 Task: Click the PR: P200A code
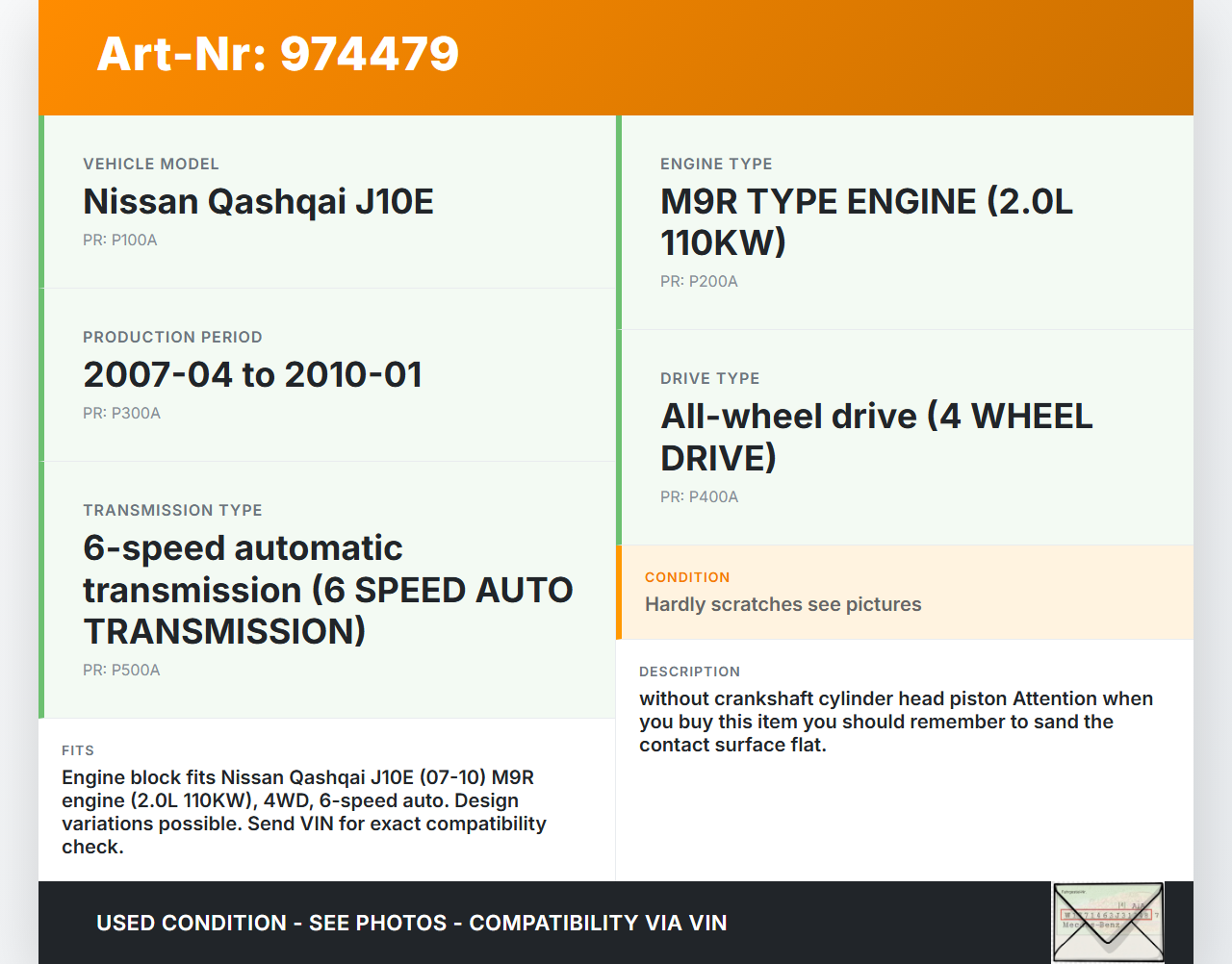[699, 282]
